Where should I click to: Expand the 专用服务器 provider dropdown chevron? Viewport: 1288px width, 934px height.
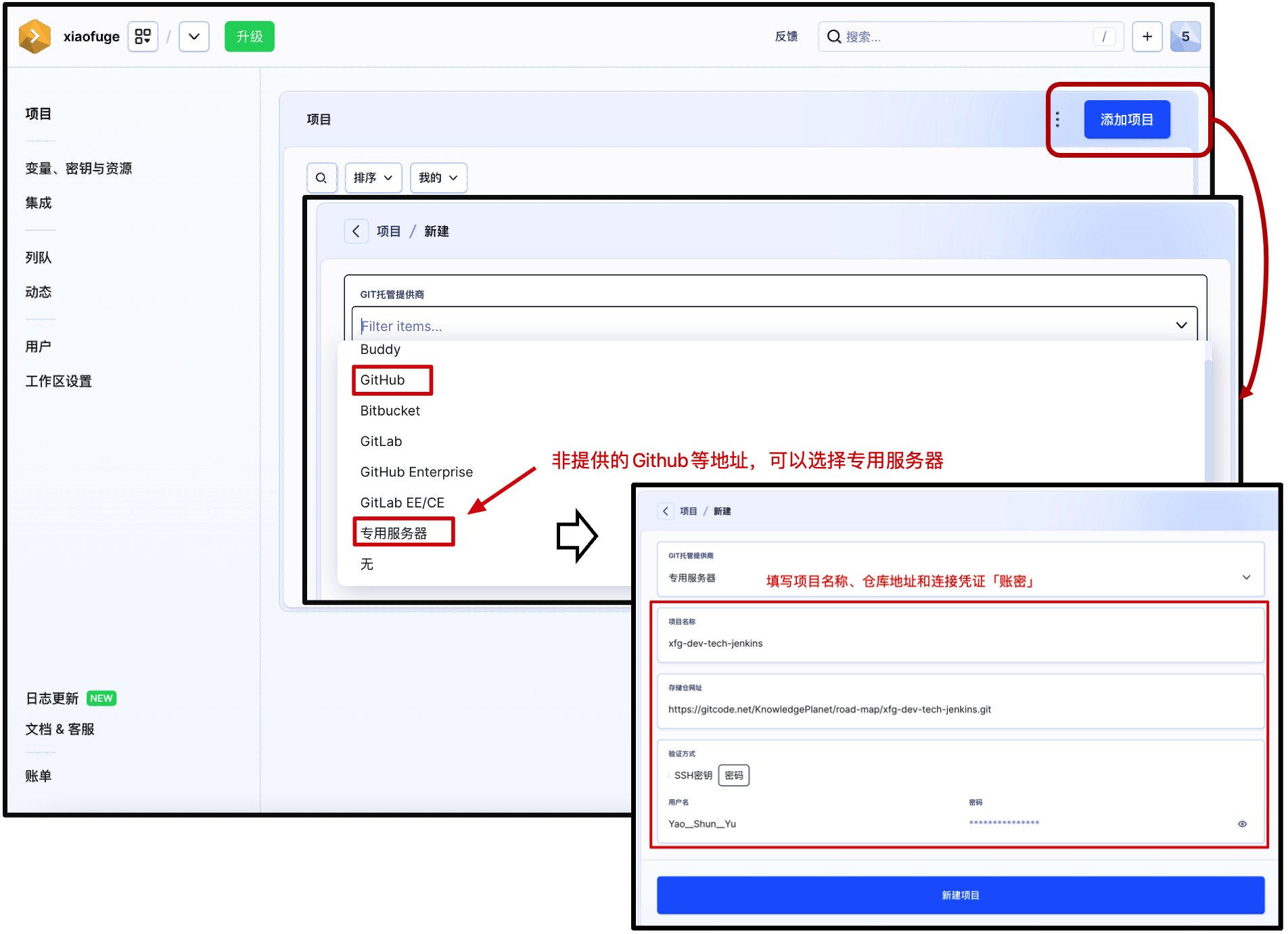1246,577
